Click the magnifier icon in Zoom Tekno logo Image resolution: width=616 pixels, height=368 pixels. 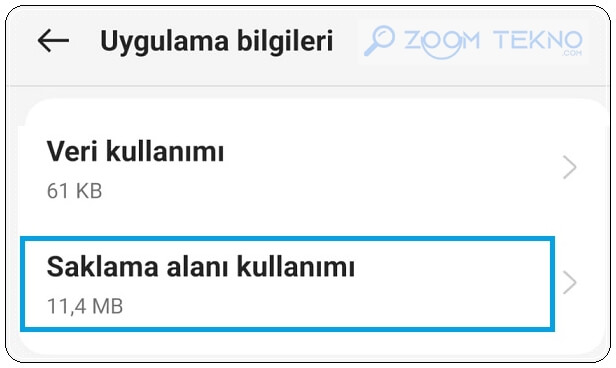coord(379,40)
